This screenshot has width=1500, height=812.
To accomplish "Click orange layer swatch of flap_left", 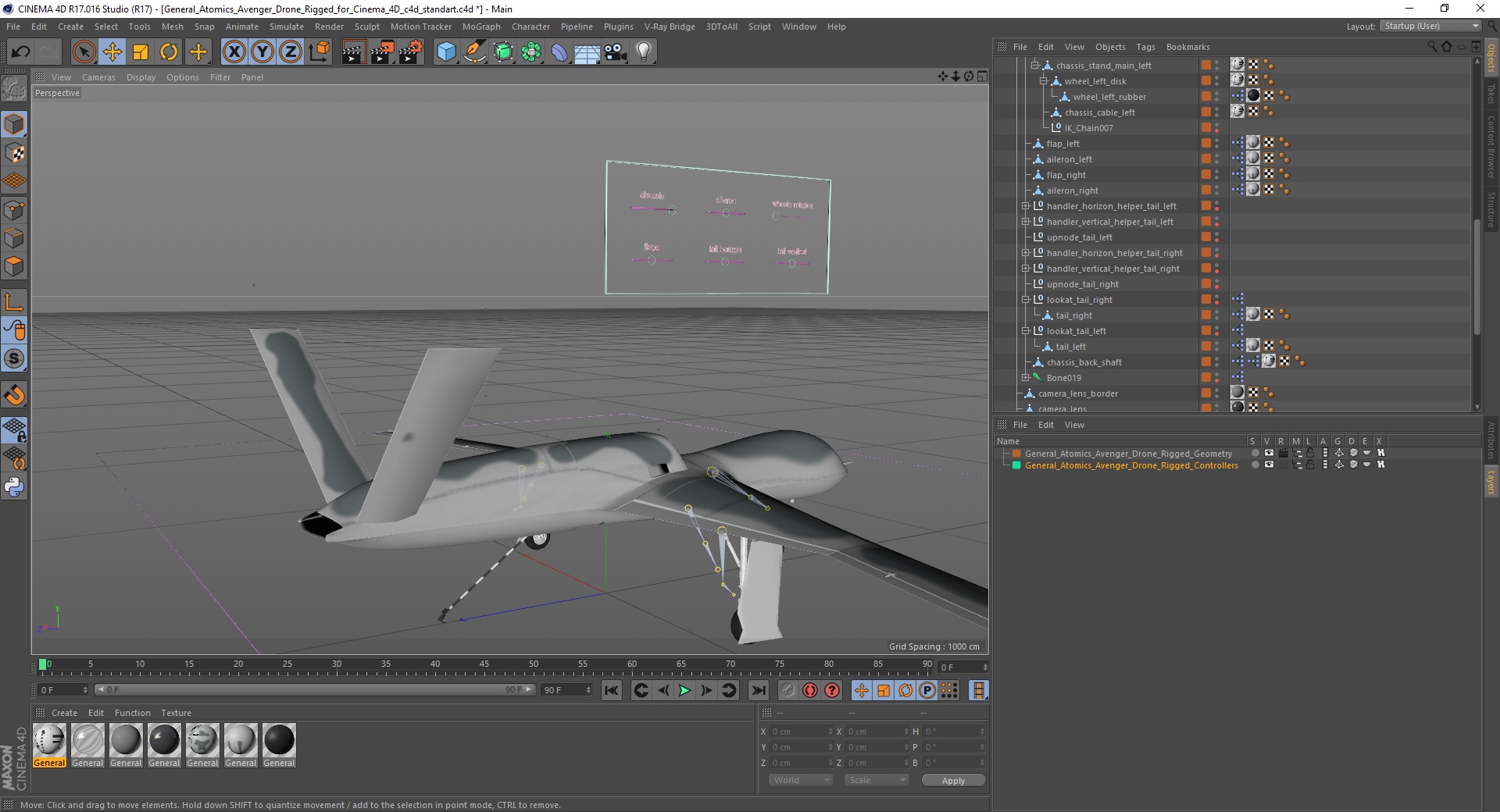I will click(1205, 143).
